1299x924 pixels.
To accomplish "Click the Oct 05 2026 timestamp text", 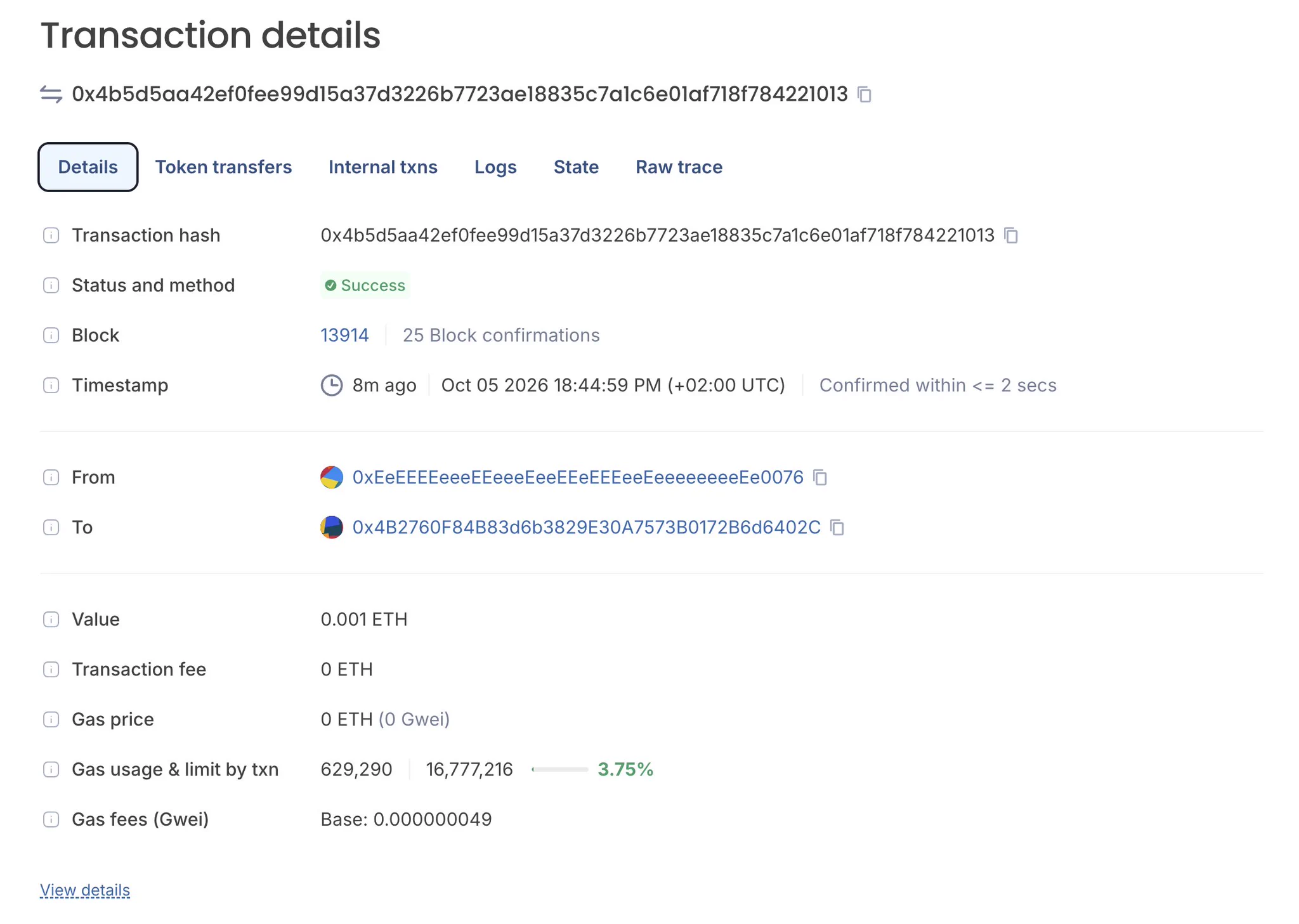I will [613, 385].
